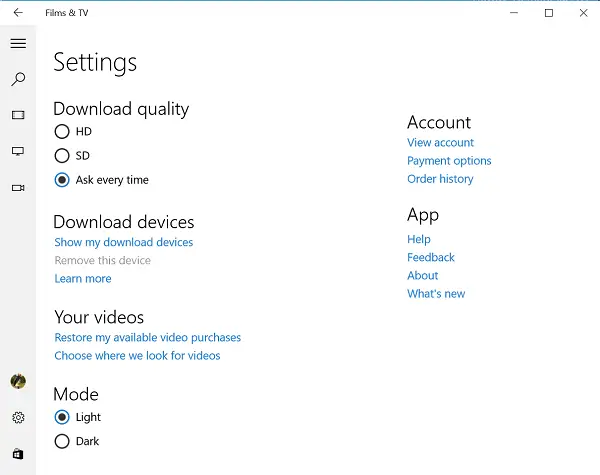This screenshot has height=475, width=600.
Task: Open Order history link
Action: [x=440, y=179]
